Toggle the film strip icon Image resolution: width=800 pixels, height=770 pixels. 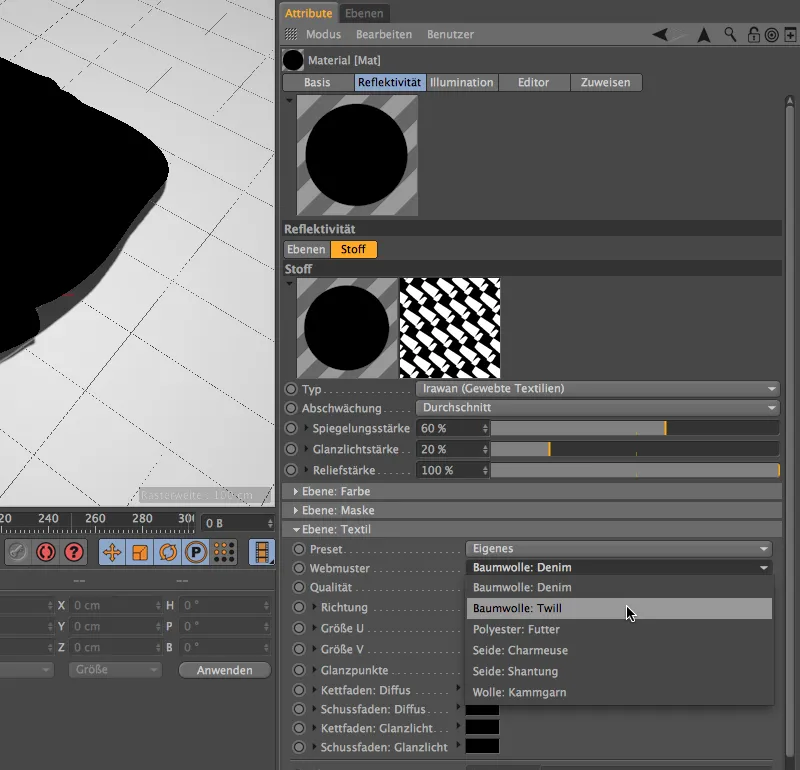pos(261,552)
